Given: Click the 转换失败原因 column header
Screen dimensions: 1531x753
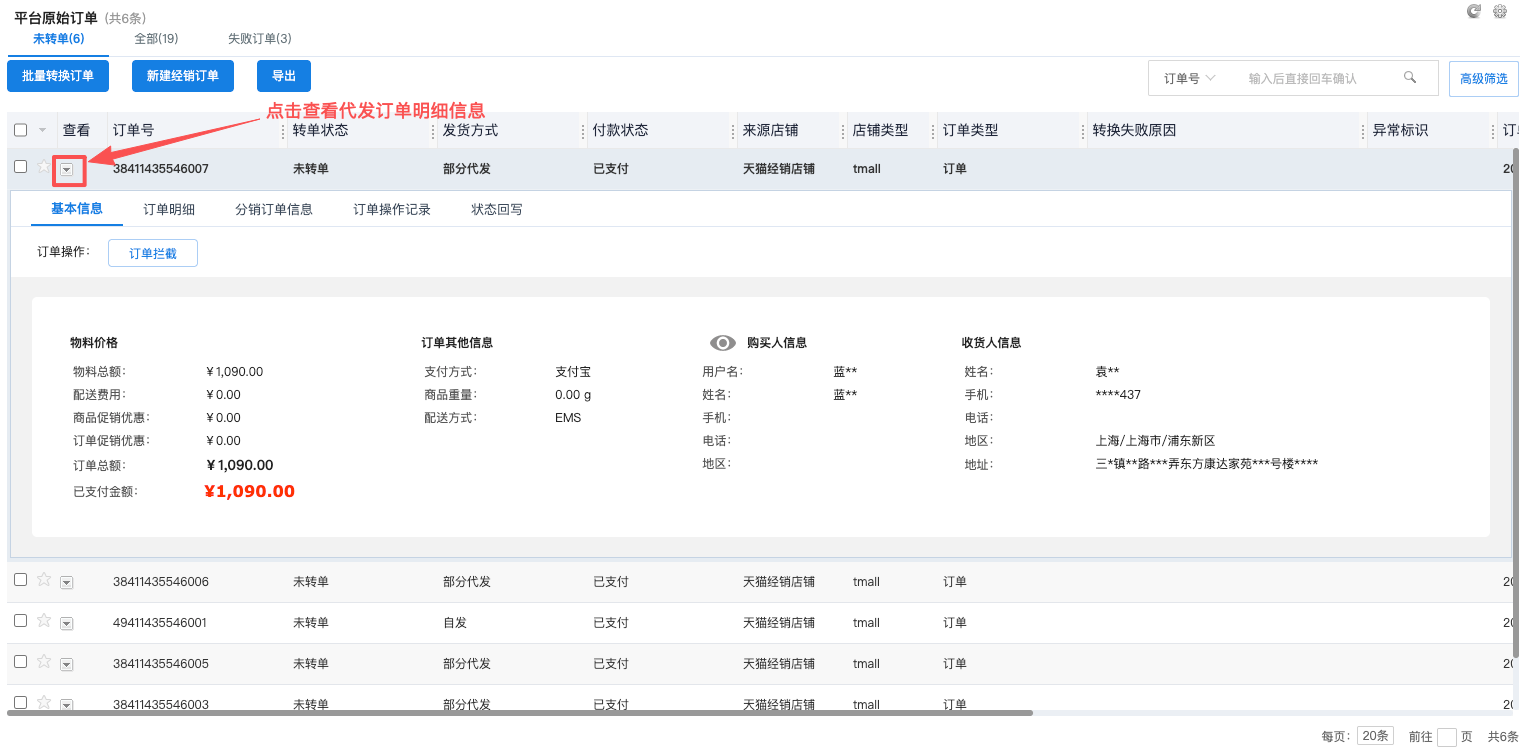Looking at the screenshot, I should [x=1134, y=130].
